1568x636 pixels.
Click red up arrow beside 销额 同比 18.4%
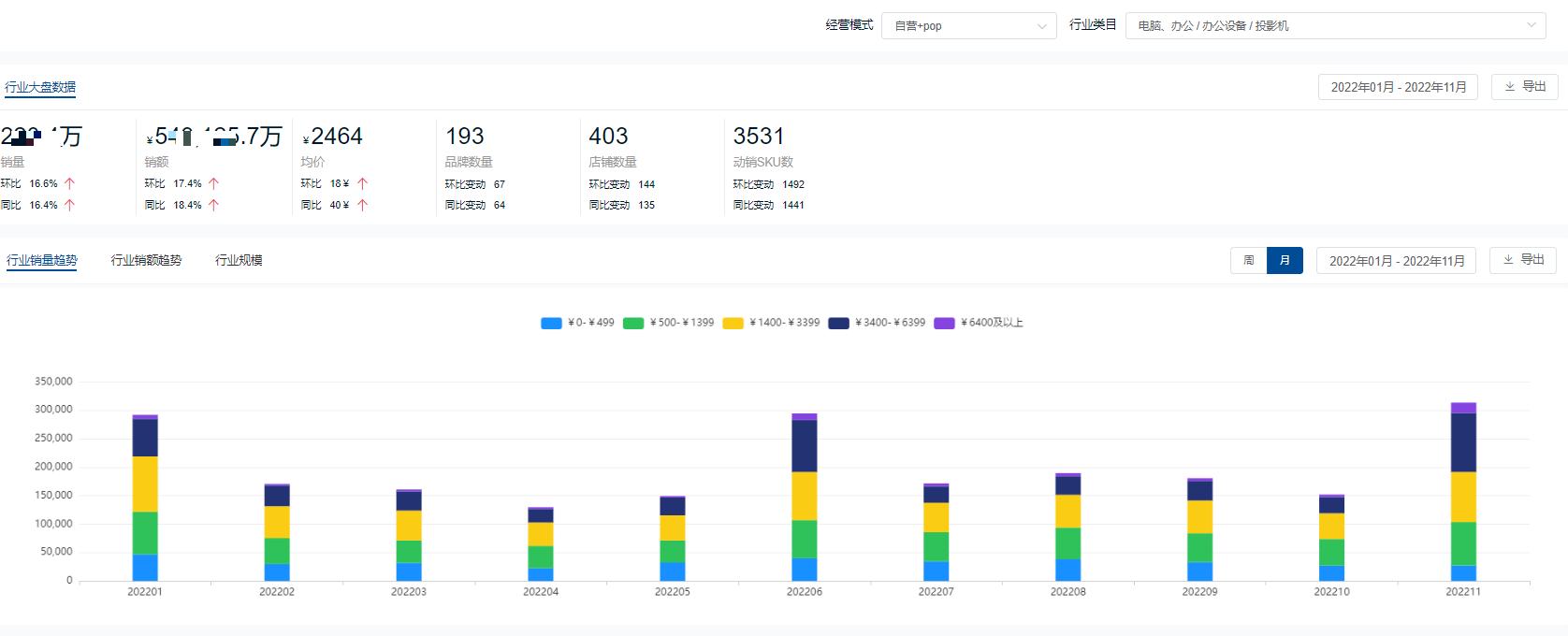pyautogui.click(x=213, y=205)
